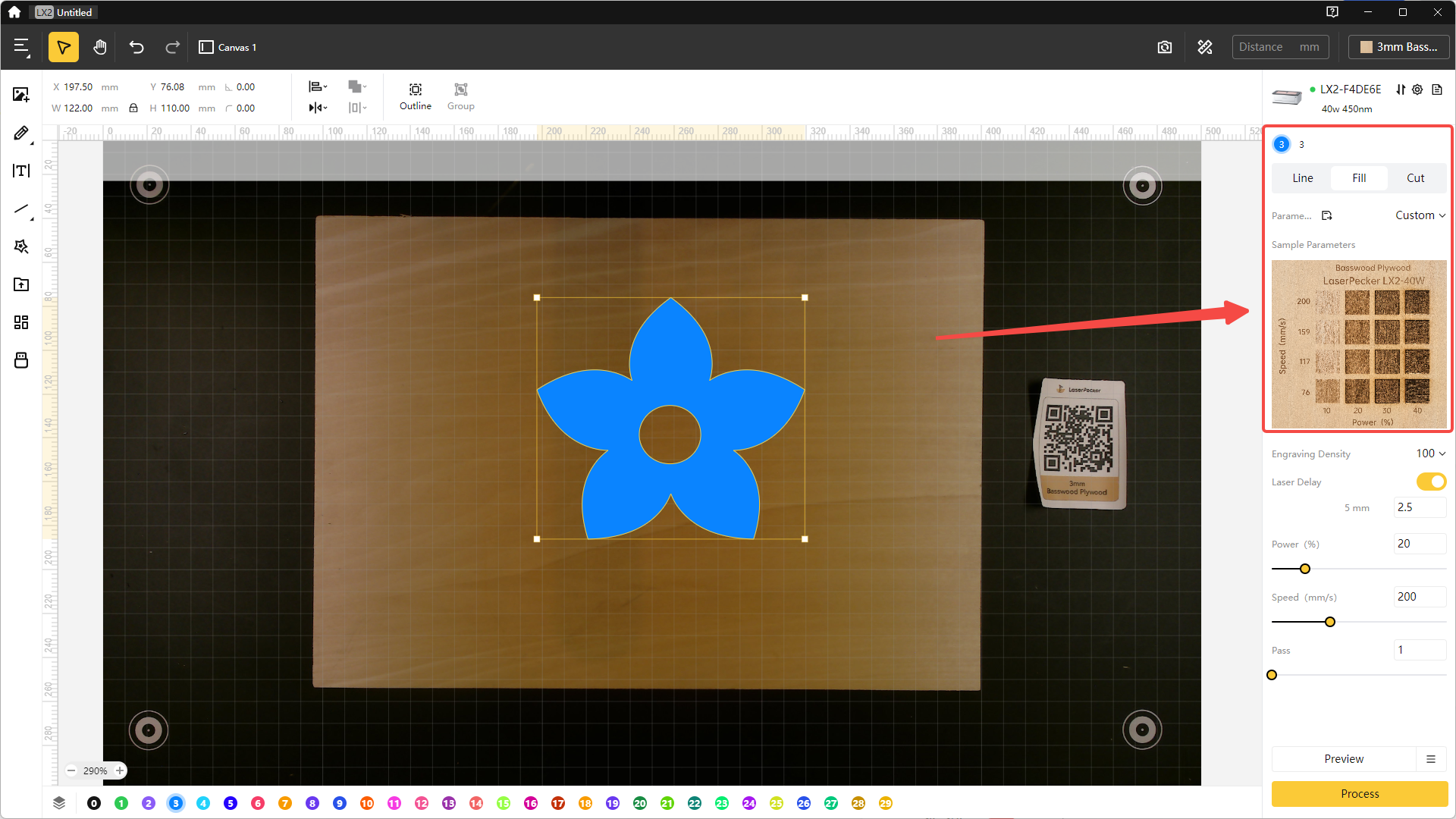This screenshot has width=1456, height=819.
Task: Switch to Line mode tab
Action: [x=1302, y=178]
